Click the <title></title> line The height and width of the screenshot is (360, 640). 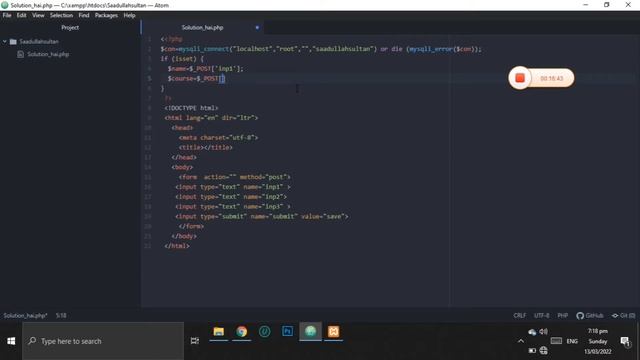tap(205, 147)
